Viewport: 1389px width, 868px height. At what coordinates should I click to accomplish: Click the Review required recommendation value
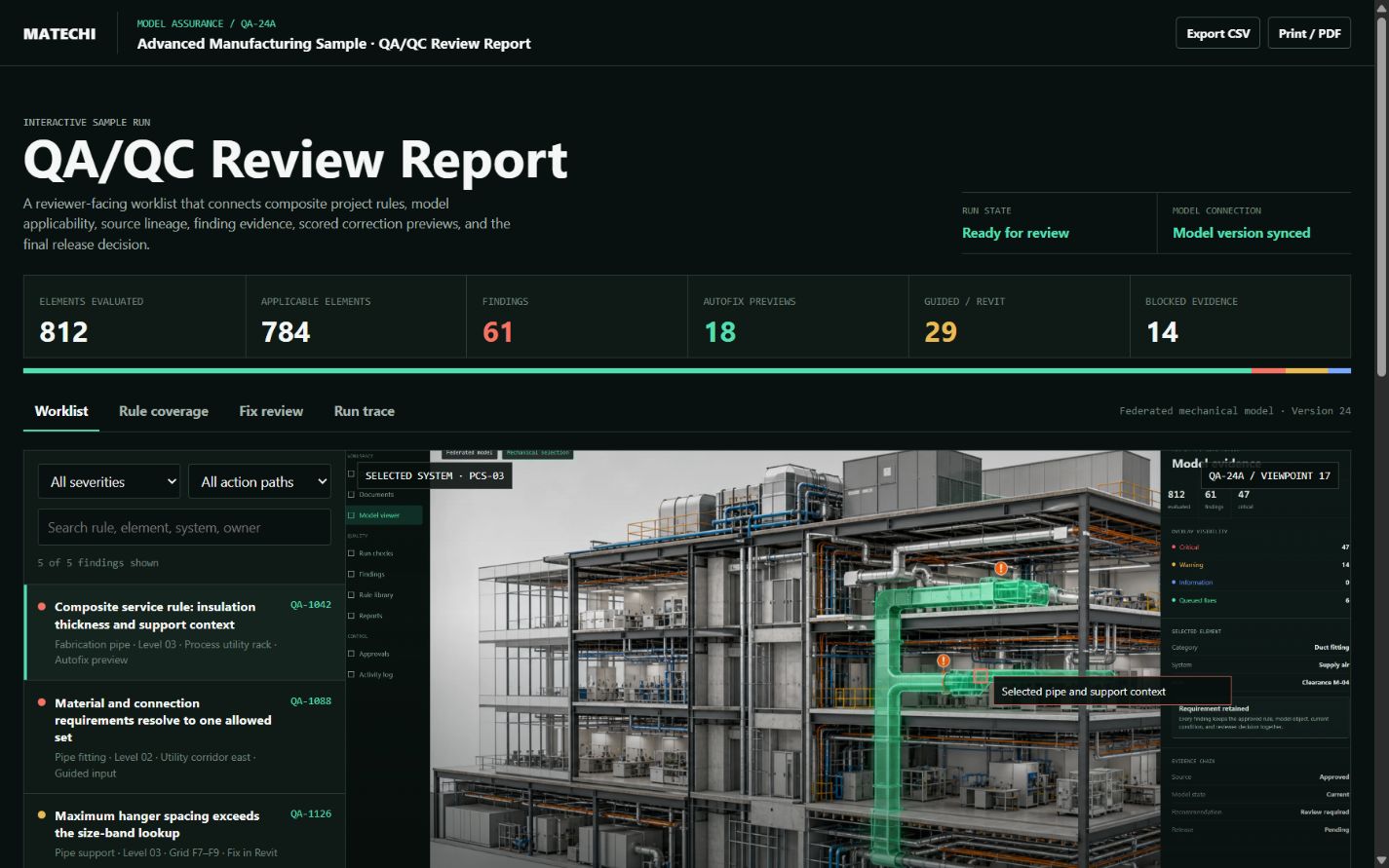[1325, 812]
